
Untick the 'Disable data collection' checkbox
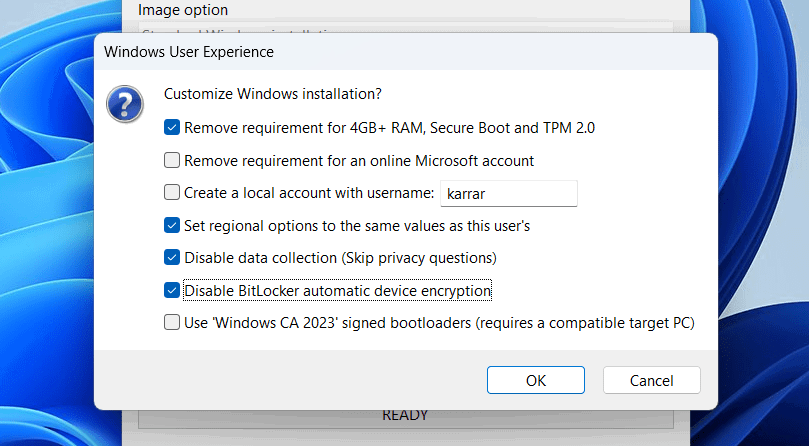pos(172,258)
